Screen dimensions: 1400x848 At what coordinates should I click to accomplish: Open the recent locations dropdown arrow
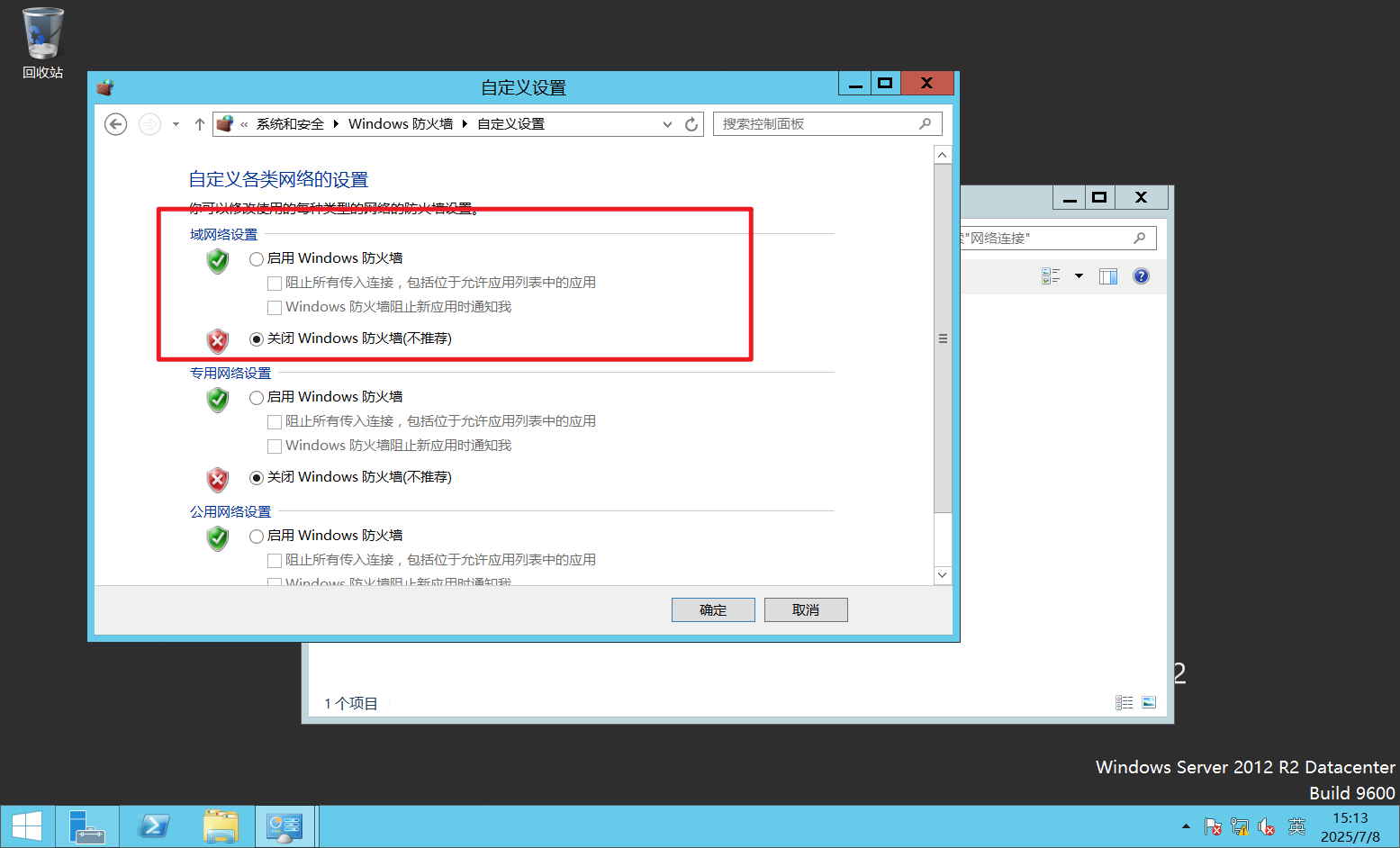[176, 124]
